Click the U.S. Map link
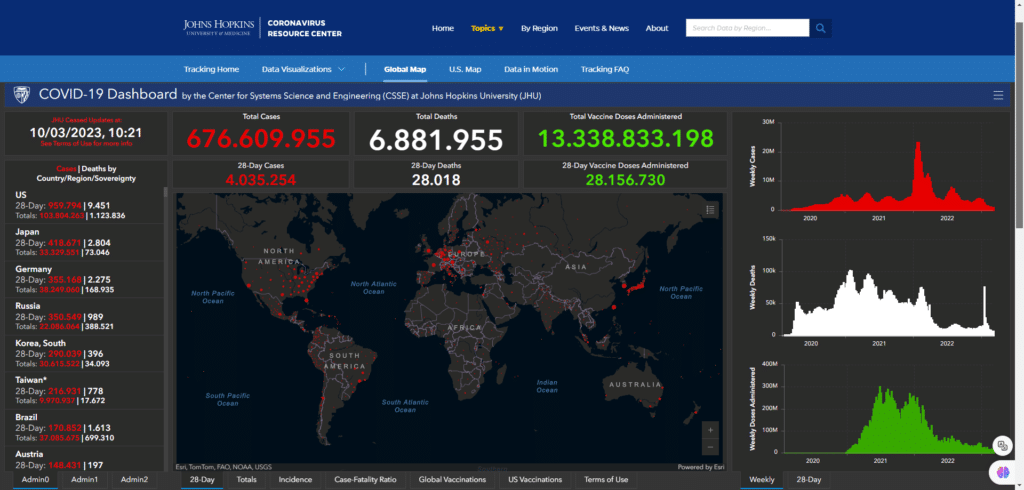This screenshot has height=490, width=1024. tap(465, 69)
